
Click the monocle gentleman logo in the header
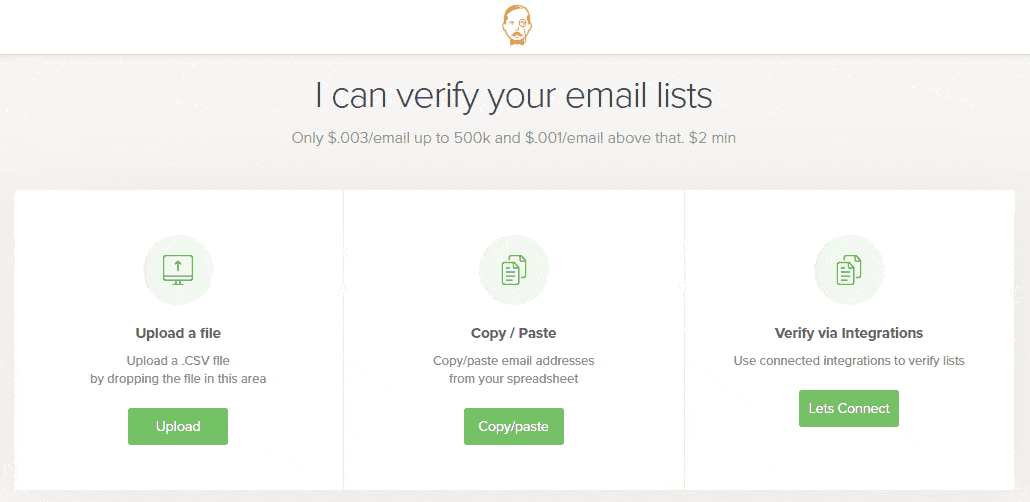[517, 26]
